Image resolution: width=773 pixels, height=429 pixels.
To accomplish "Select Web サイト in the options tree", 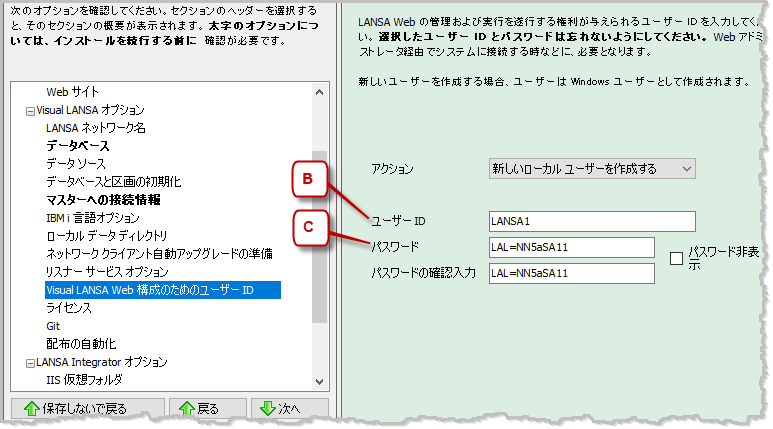I will click(x=72, y=92).
